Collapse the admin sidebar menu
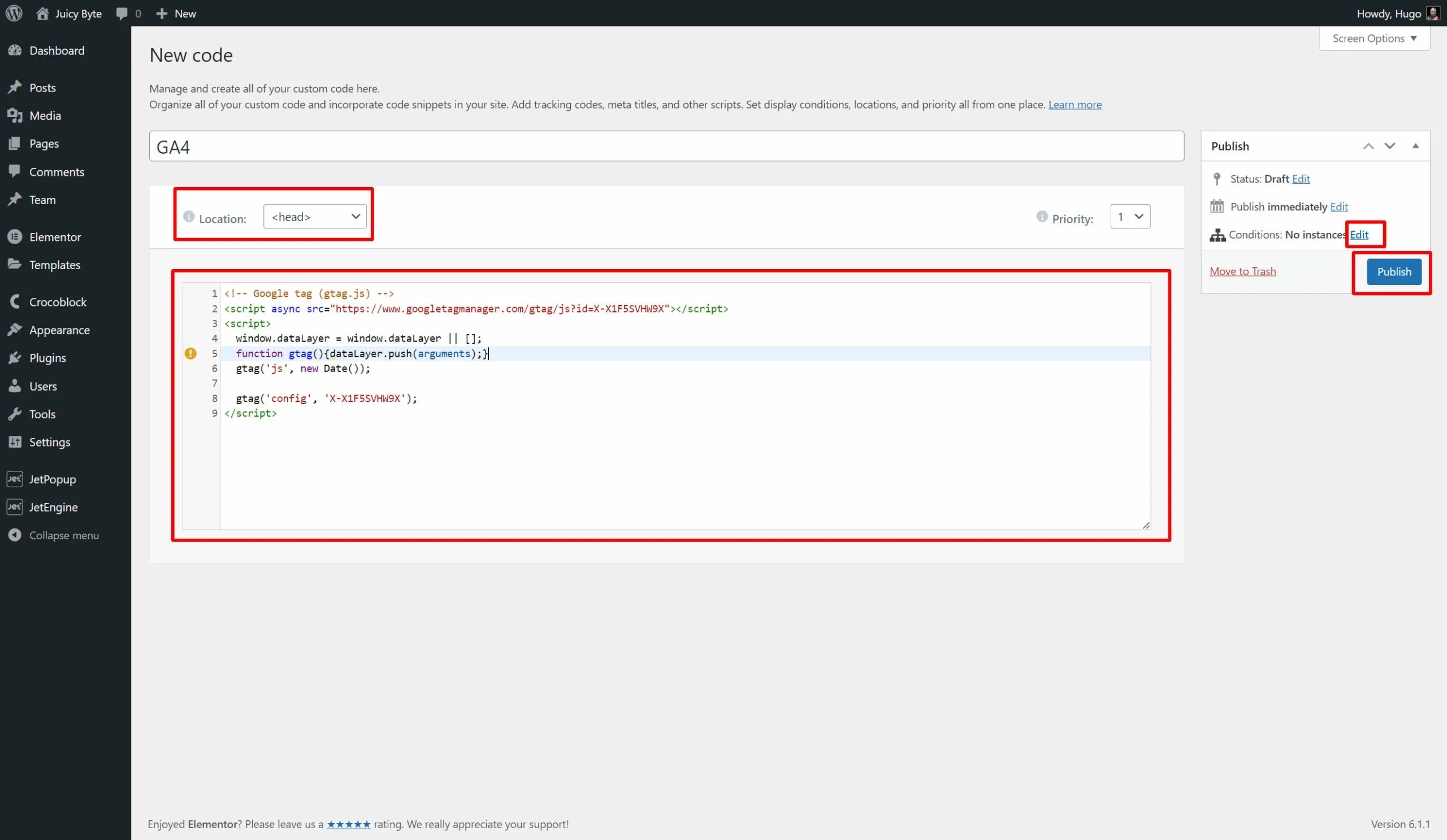Screen dimensions: 1447x840 click(x=64, y=535)
